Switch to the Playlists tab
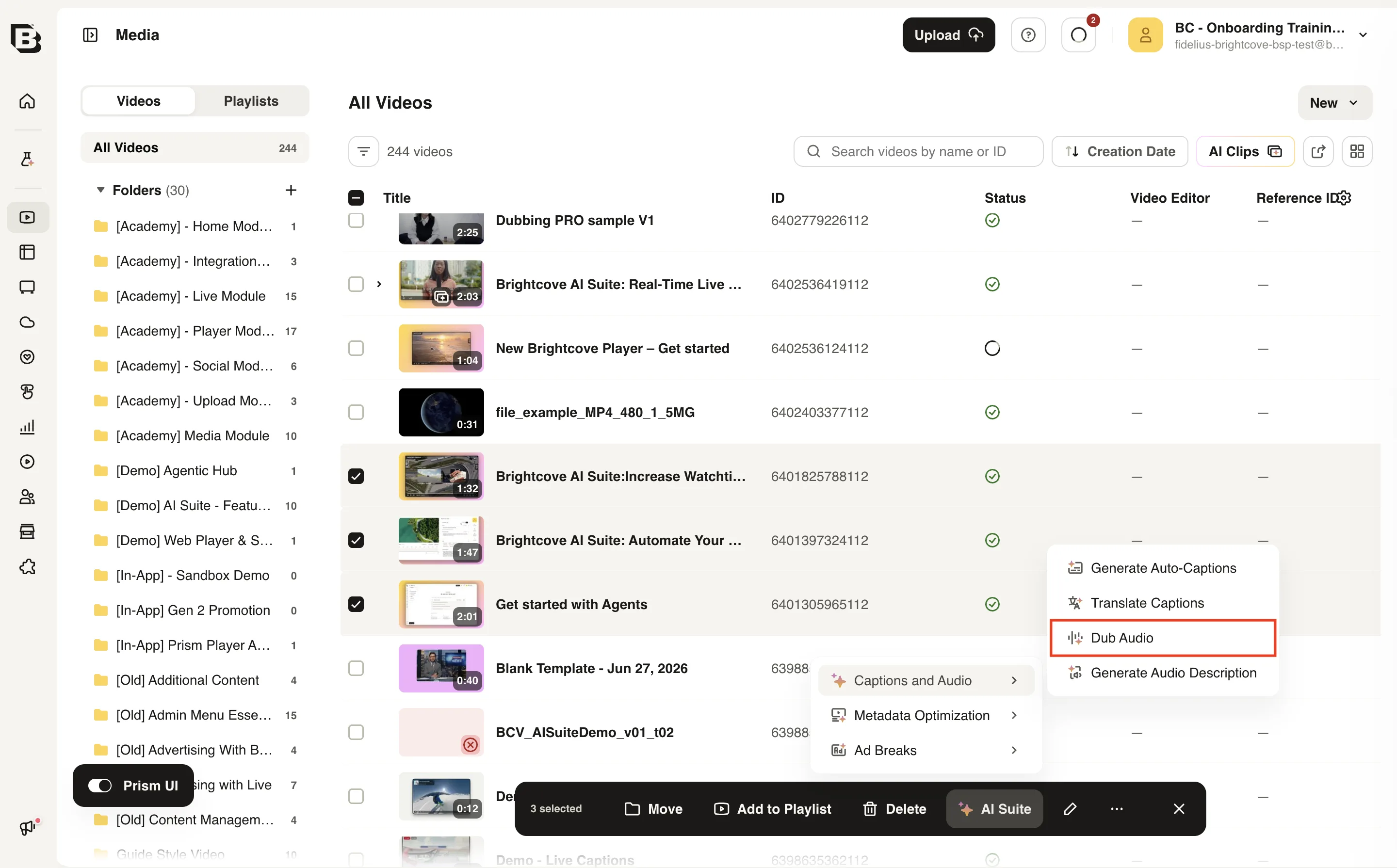1397x868 pixels. pyautogui.click(x=251, y=101)
